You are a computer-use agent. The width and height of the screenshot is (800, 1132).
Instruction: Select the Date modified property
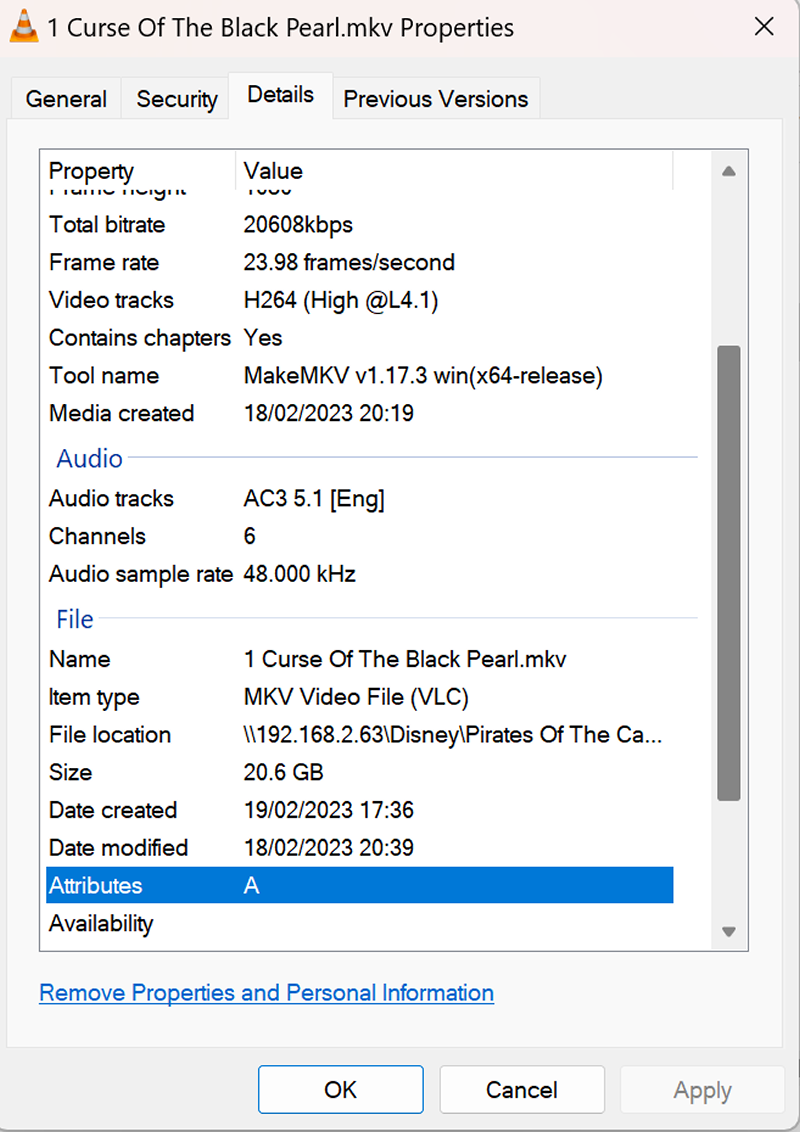pyautogui.click(x=118, y=848)
